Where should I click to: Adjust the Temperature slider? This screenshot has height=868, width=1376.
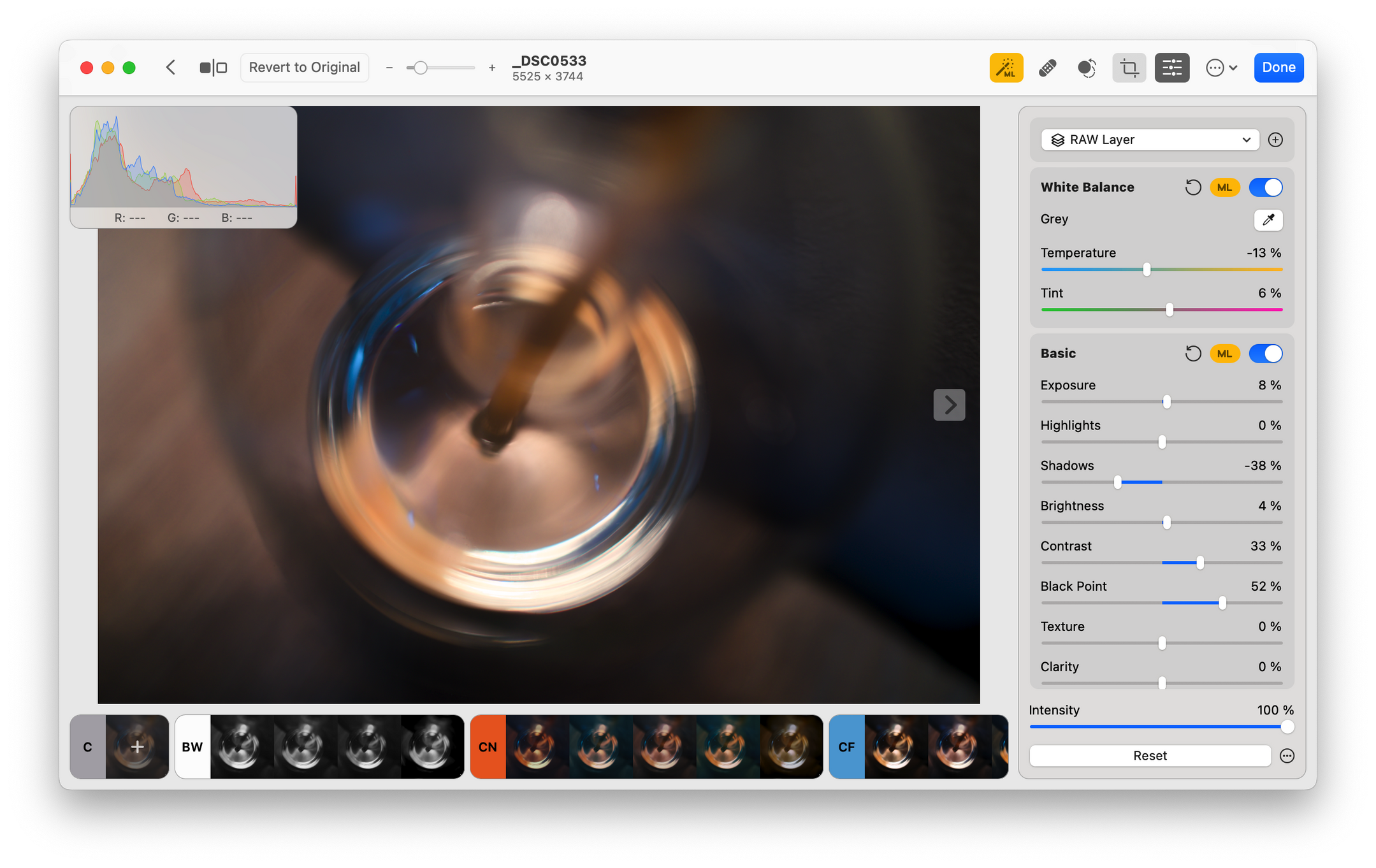pyautogui.click(x=1161, y=270)
